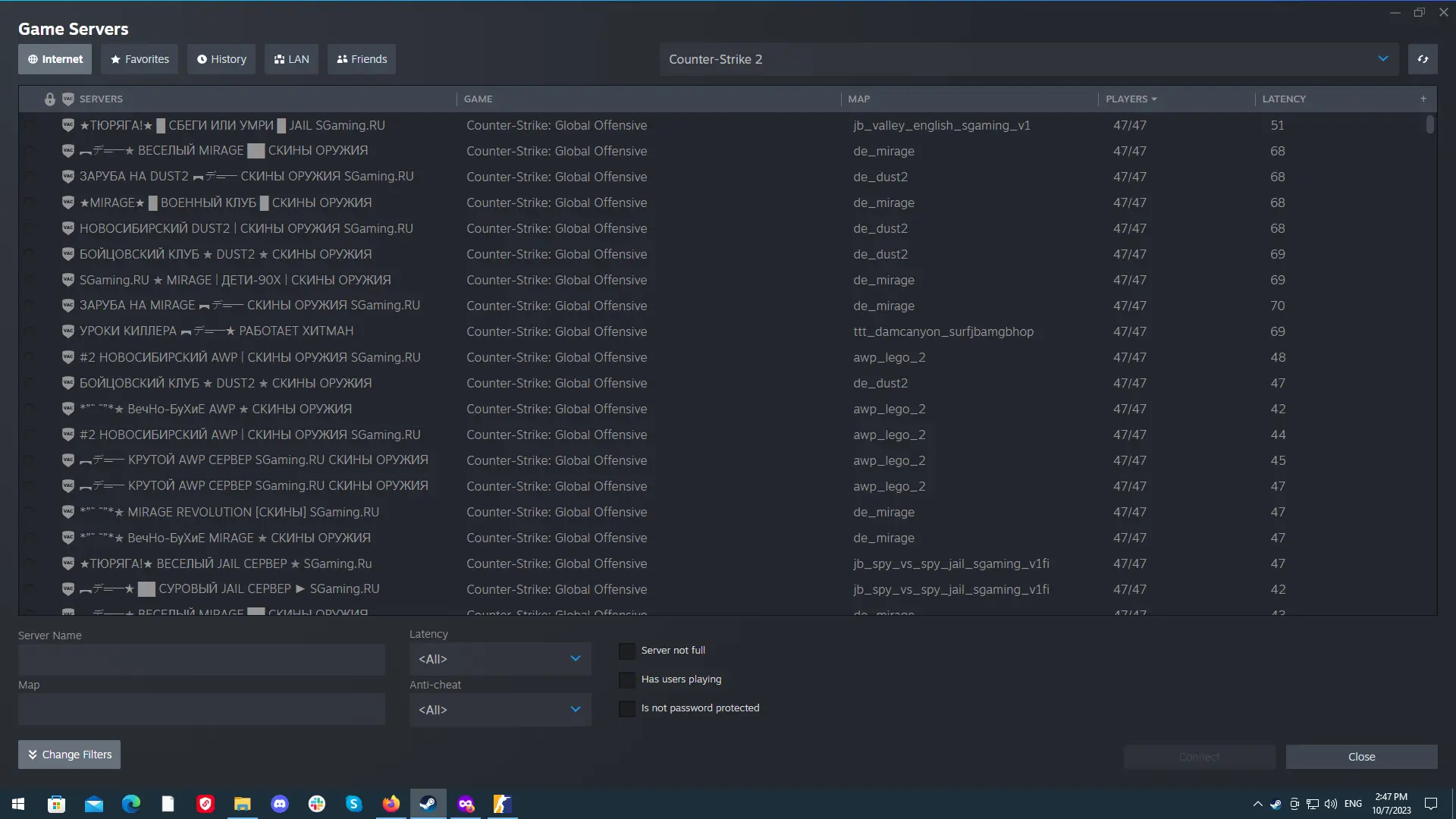
Task: Launch Microsoft Edge from taskbar
Action: [130, 804]
